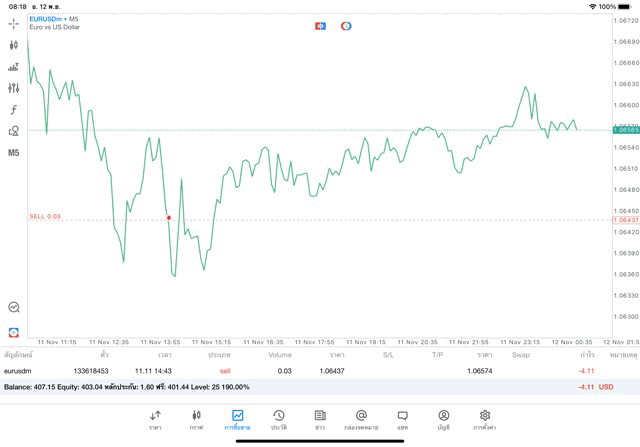Open the Chat bubble tab

click(402, 419)
